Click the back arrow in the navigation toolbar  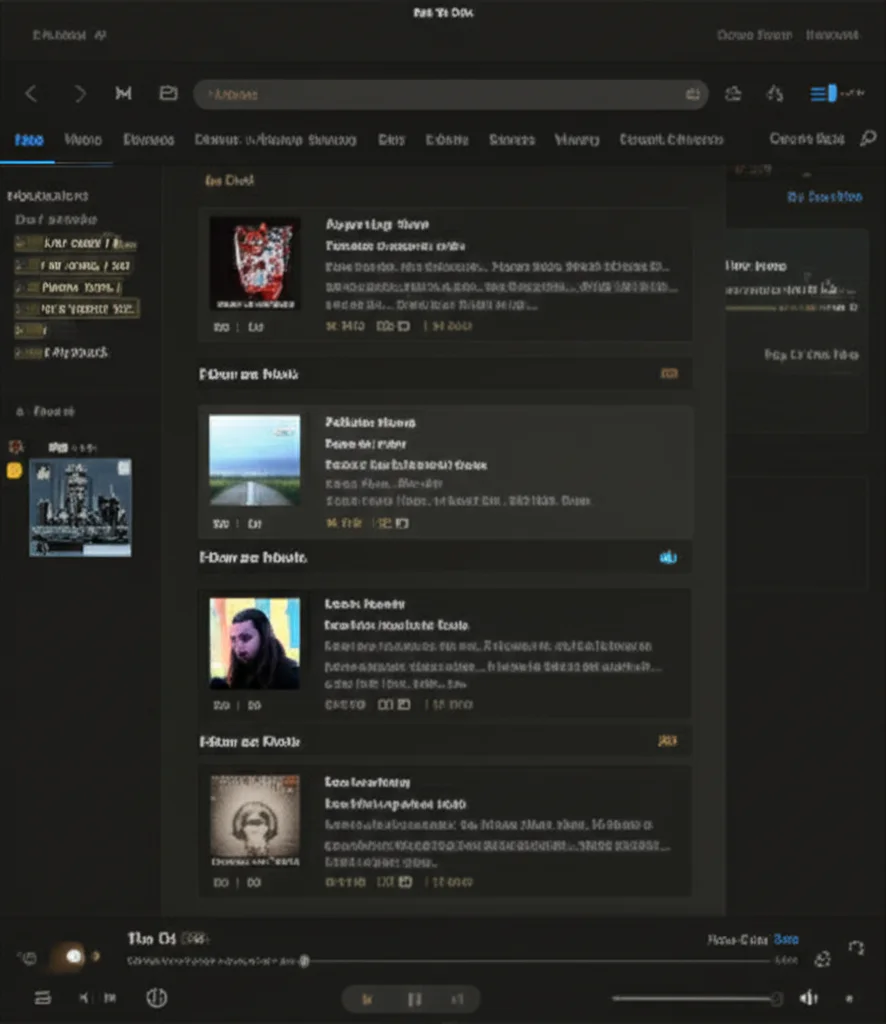pos(31,94)
